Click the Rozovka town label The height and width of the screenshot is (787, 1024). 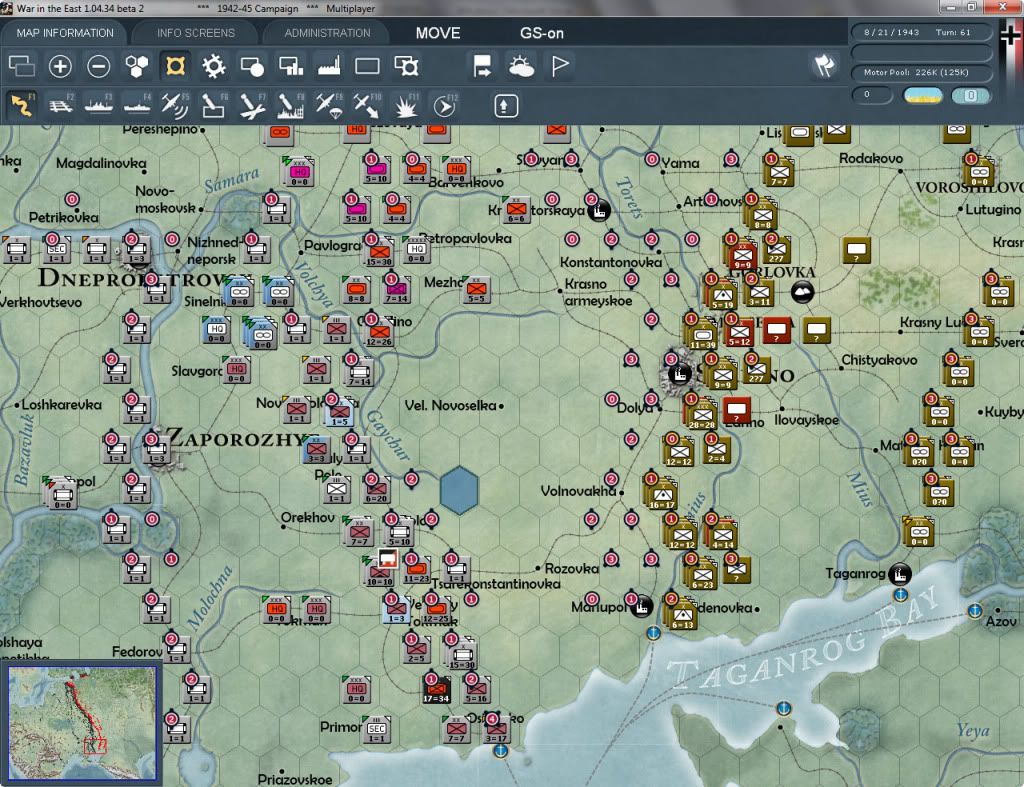[571, 568]
